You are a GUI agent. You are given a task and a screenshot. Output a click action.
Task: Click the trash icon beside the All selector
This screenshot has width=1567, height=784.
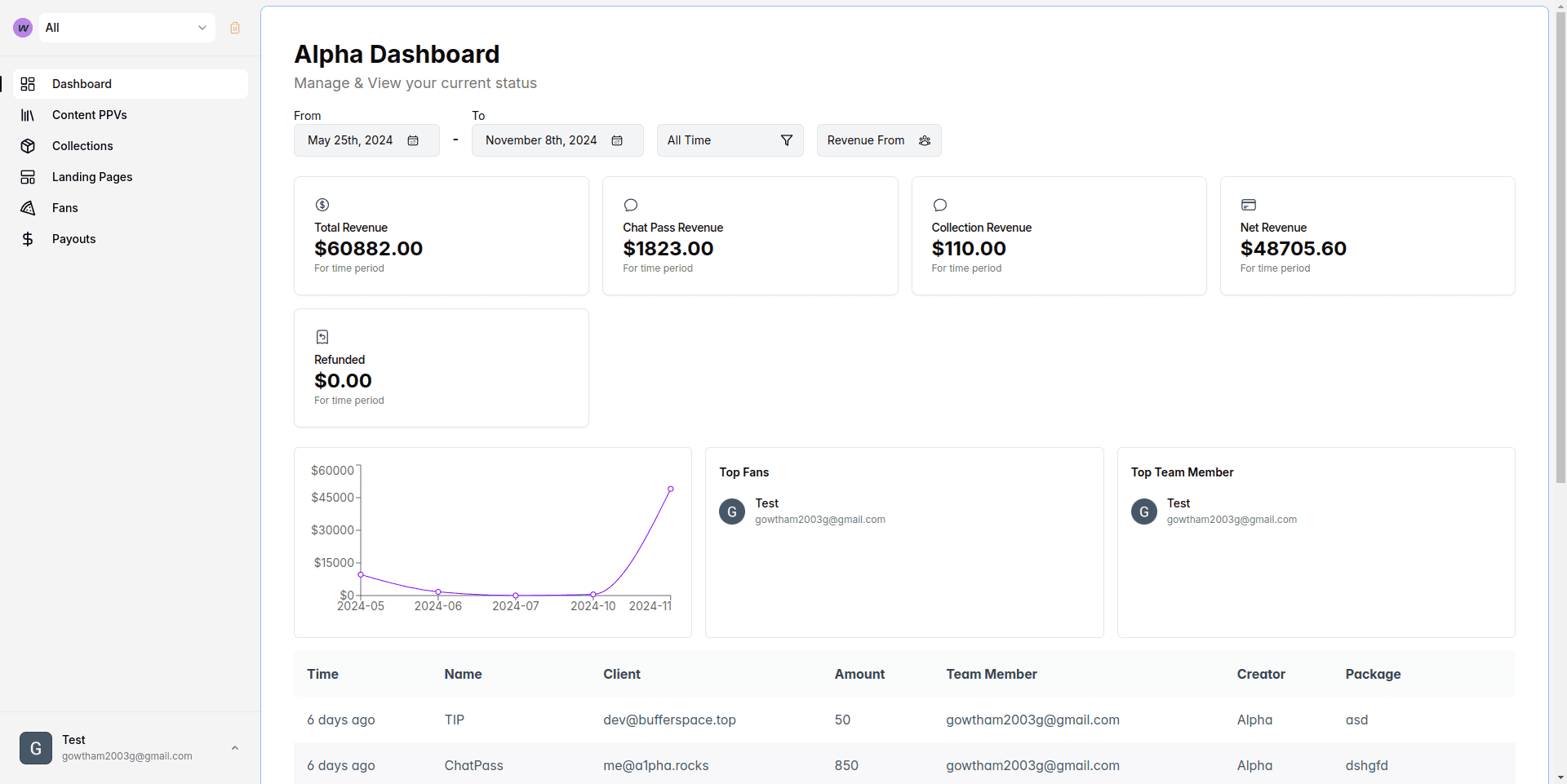235,28
